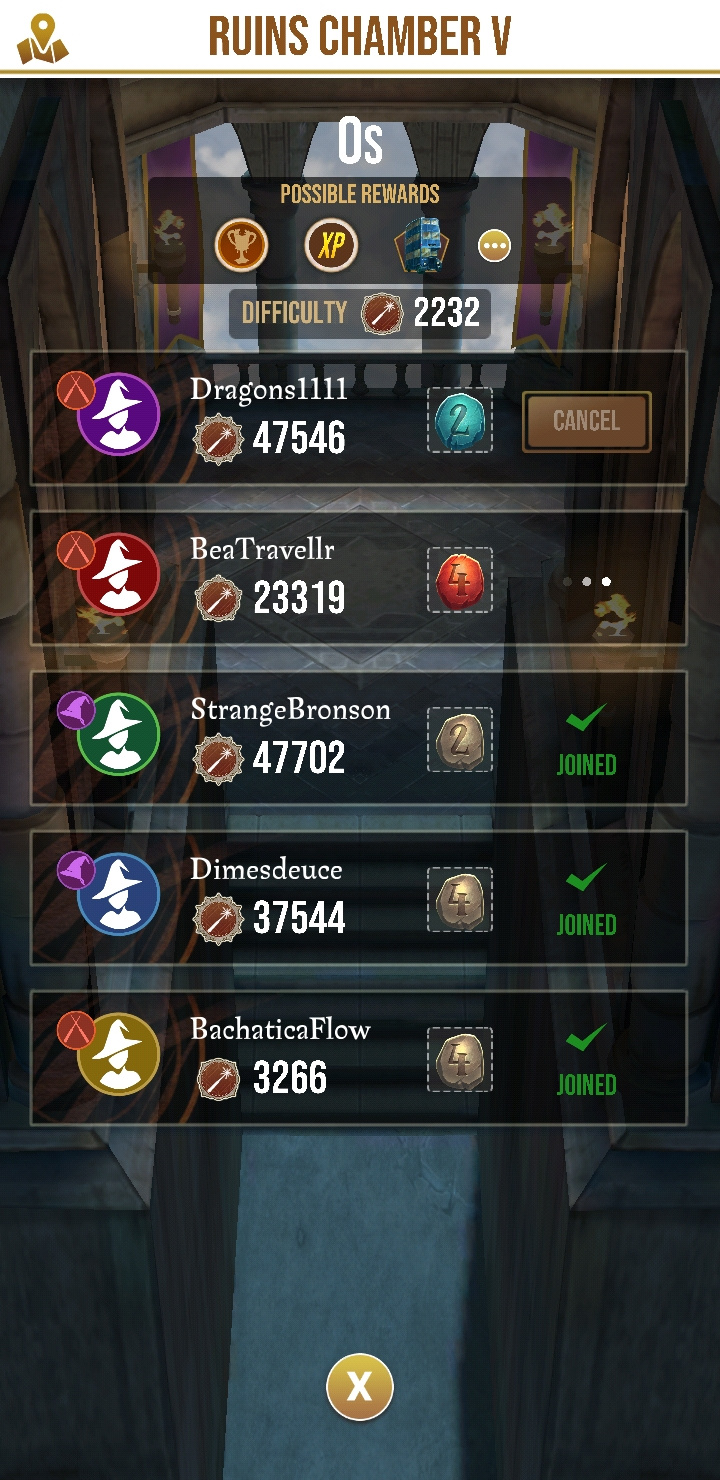Tap the trophy reward icon
720x1480 pixels.
tap(241, 245)
